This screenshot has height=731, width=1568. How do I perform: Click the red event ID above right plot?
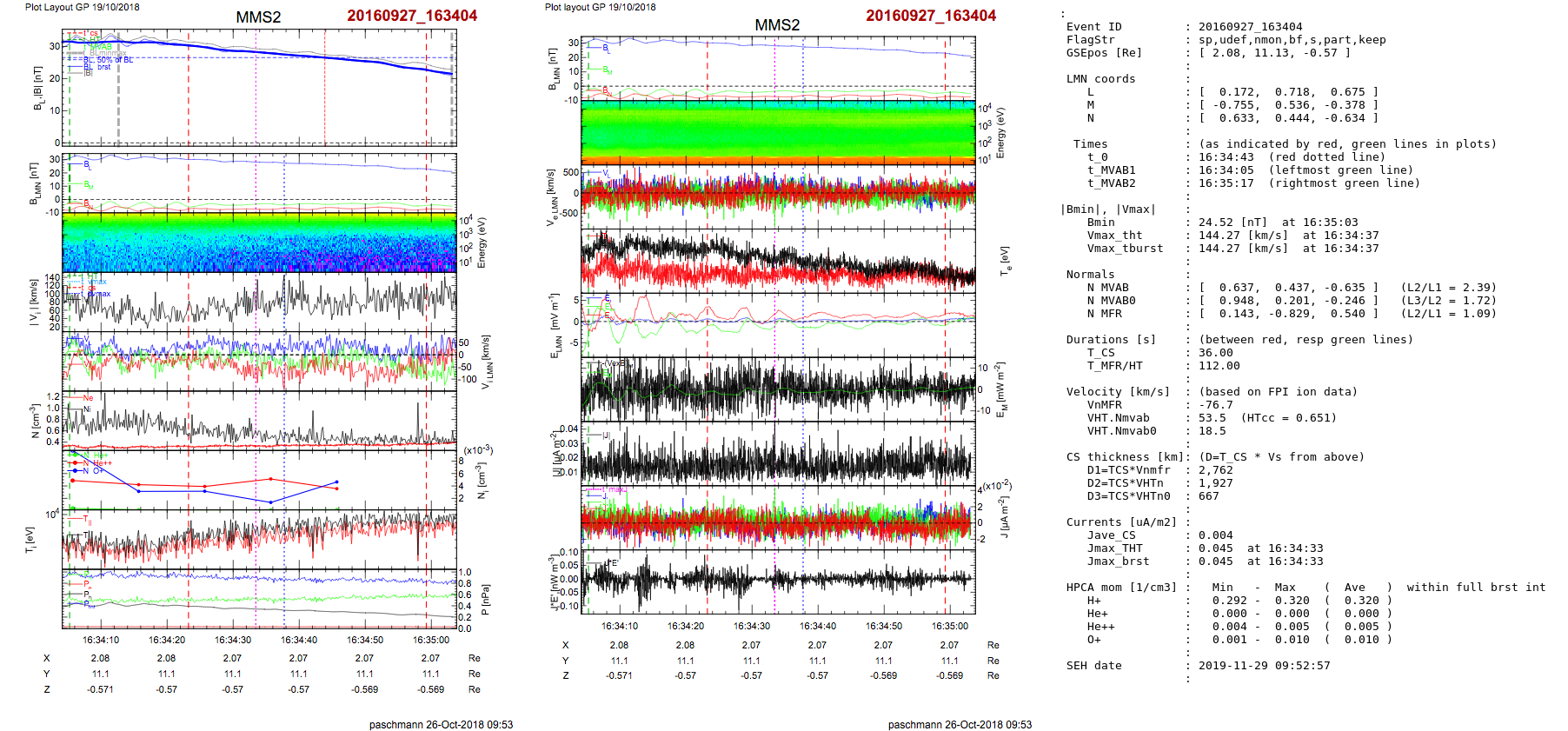(930, 16)
